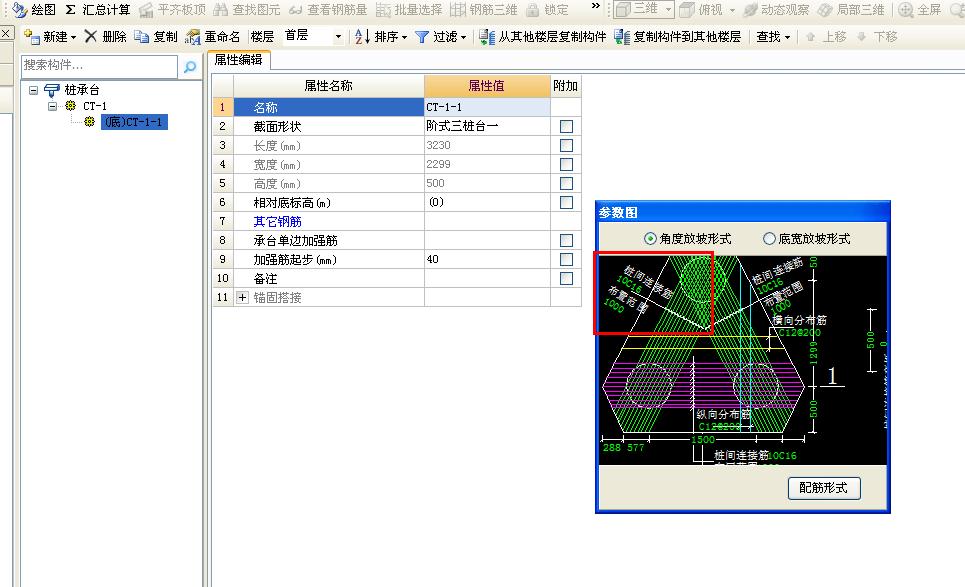The width and height of the screenshot is (965, 587).
Task: Open the 绘图 drawing mode
Action: coord(34,10)
